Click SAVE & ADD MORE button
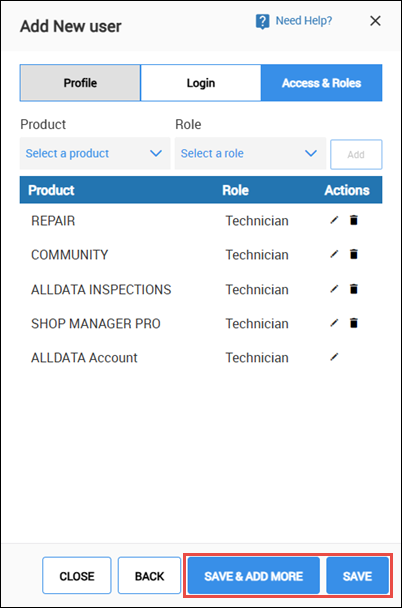The width and height of the screenshot is (402, 608). pos(254,576)
